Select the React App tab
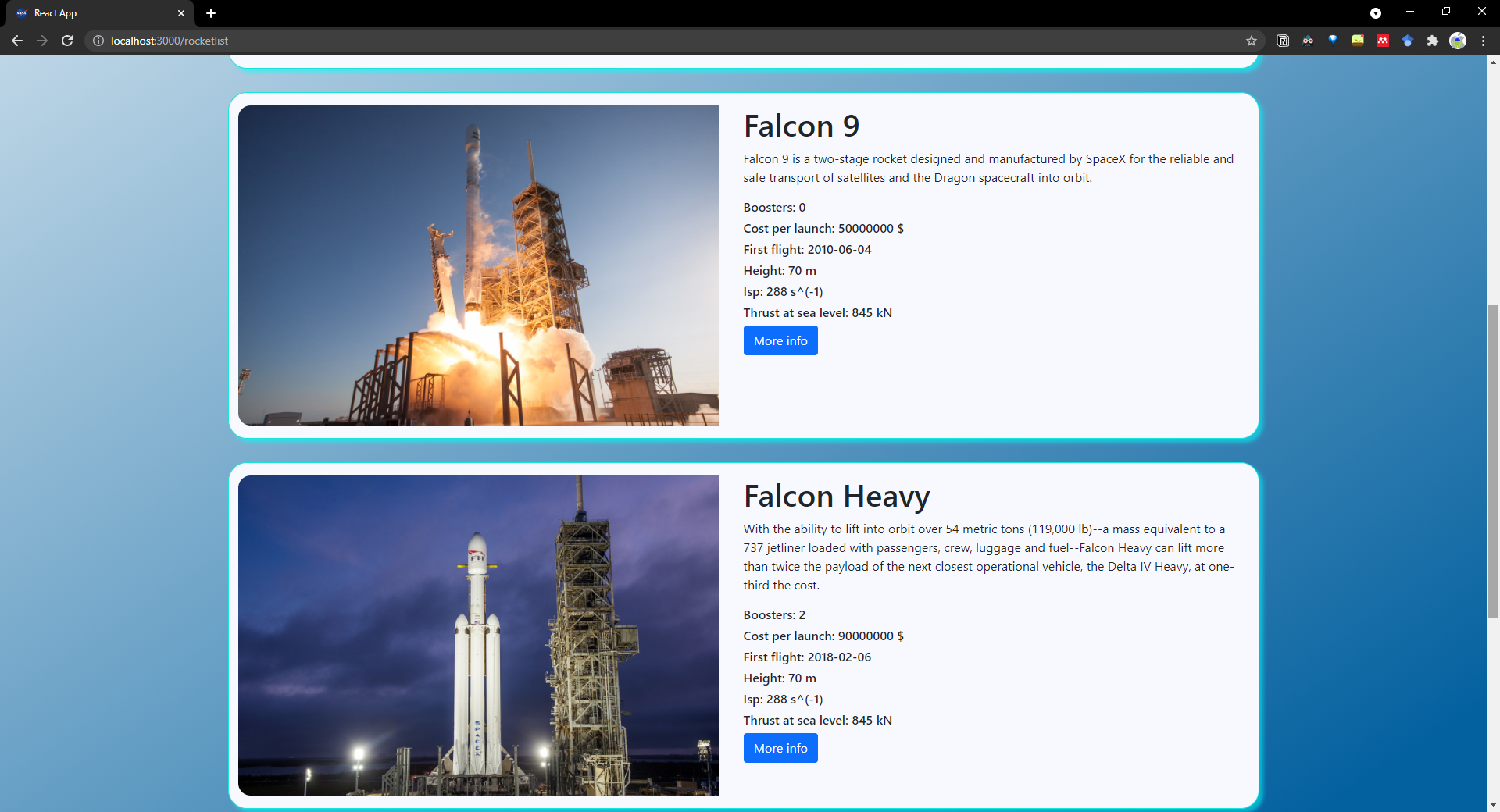This screenshot has height=812, width=1500. click(x=100, y=13)
